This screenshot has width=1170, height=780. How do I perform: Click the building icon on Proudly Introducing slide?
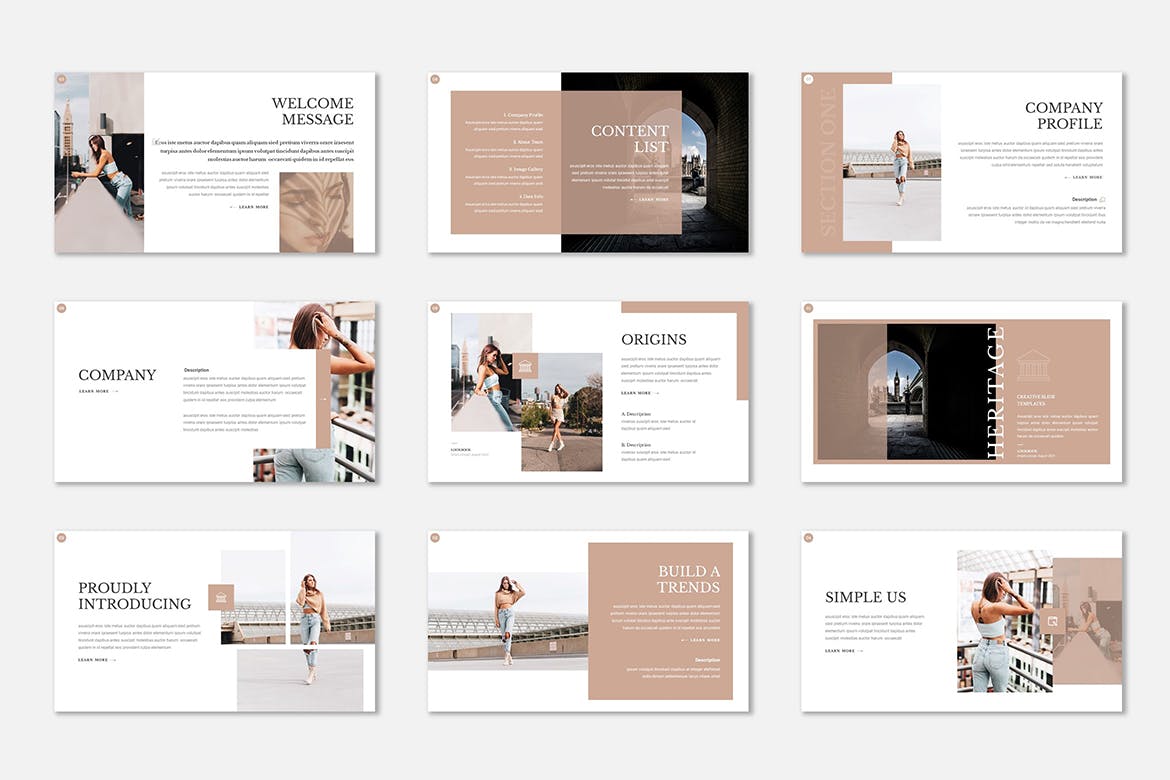click(221, 597)
